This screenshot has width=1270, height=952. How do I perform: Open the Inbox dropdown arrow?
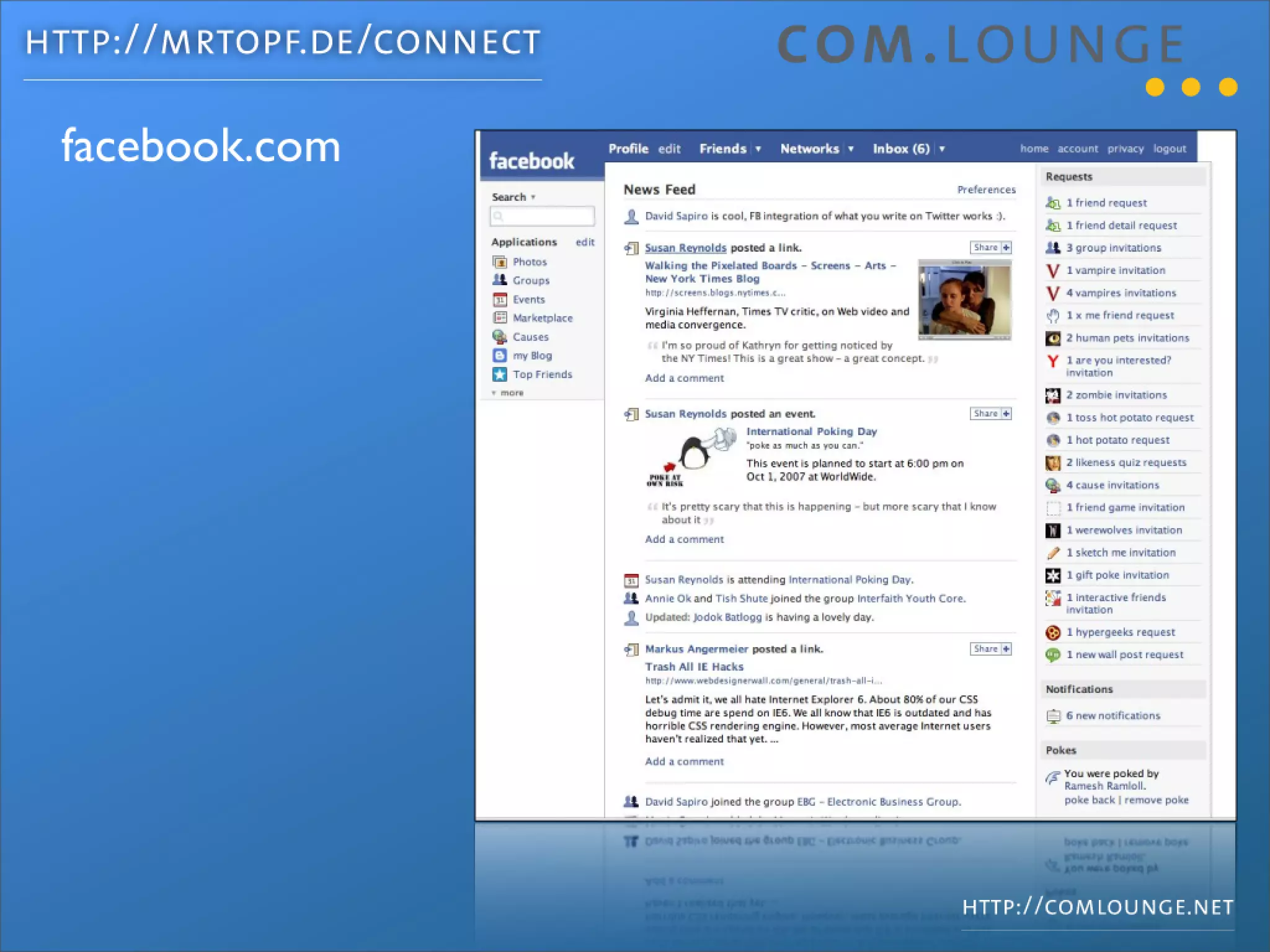(942, 149)
